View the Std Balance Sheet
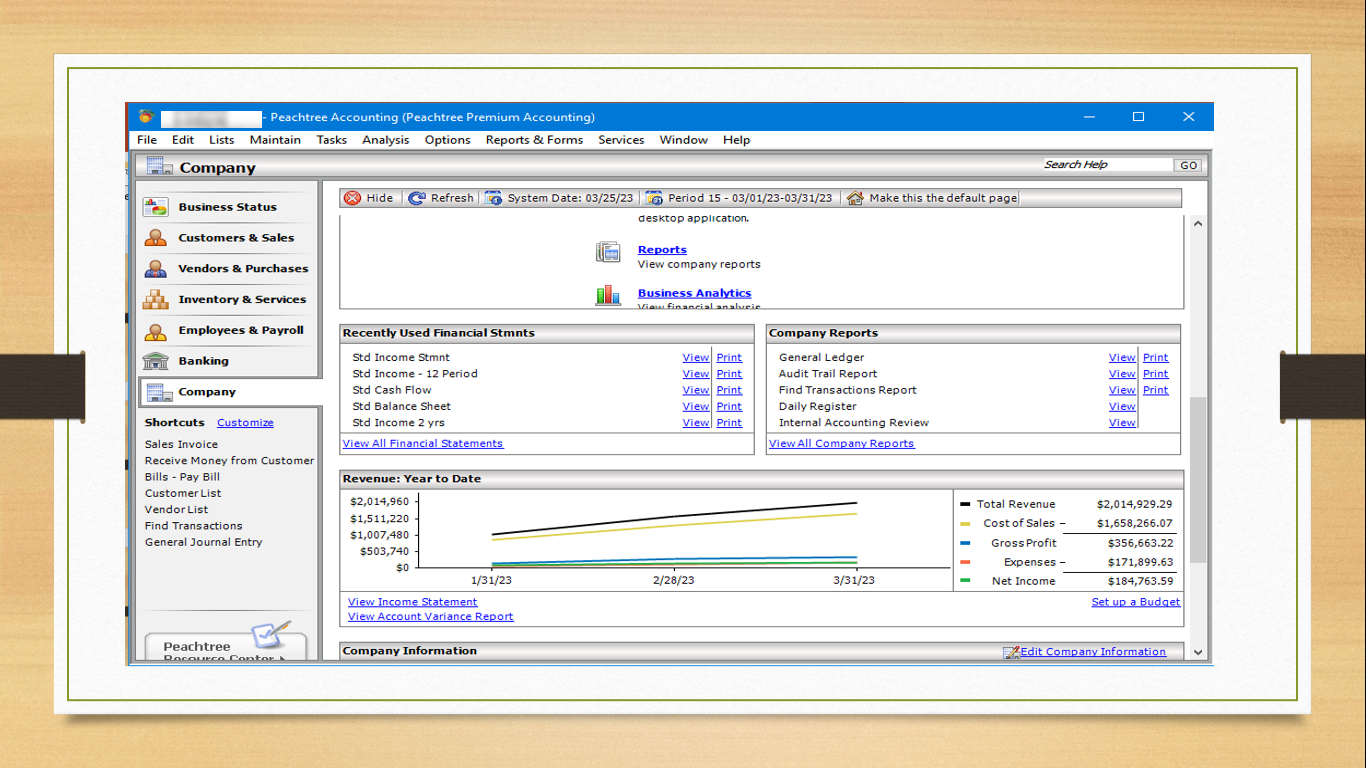Screen dimensions: 1366x768 pos(696,407)
